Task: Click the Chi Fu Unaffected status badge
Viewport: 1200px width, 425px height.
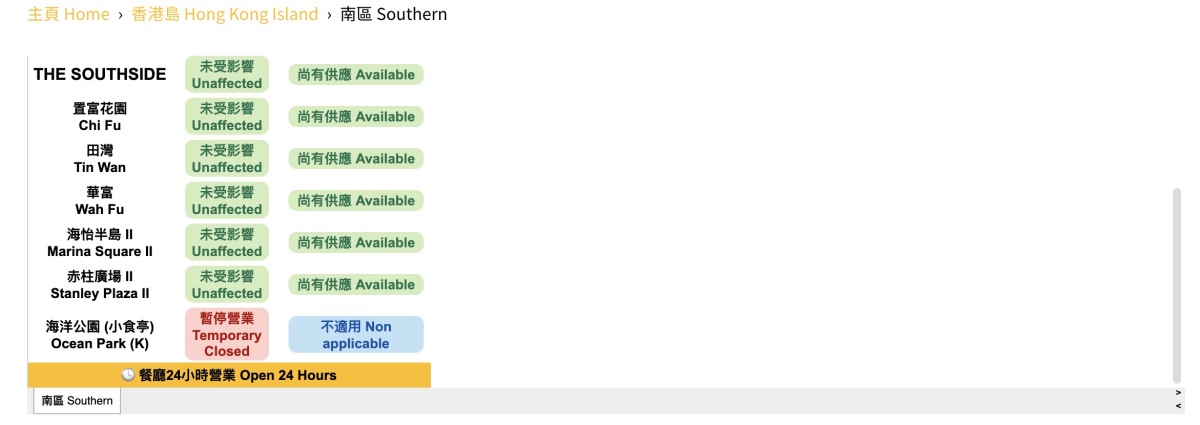Action: coord(227,116)
